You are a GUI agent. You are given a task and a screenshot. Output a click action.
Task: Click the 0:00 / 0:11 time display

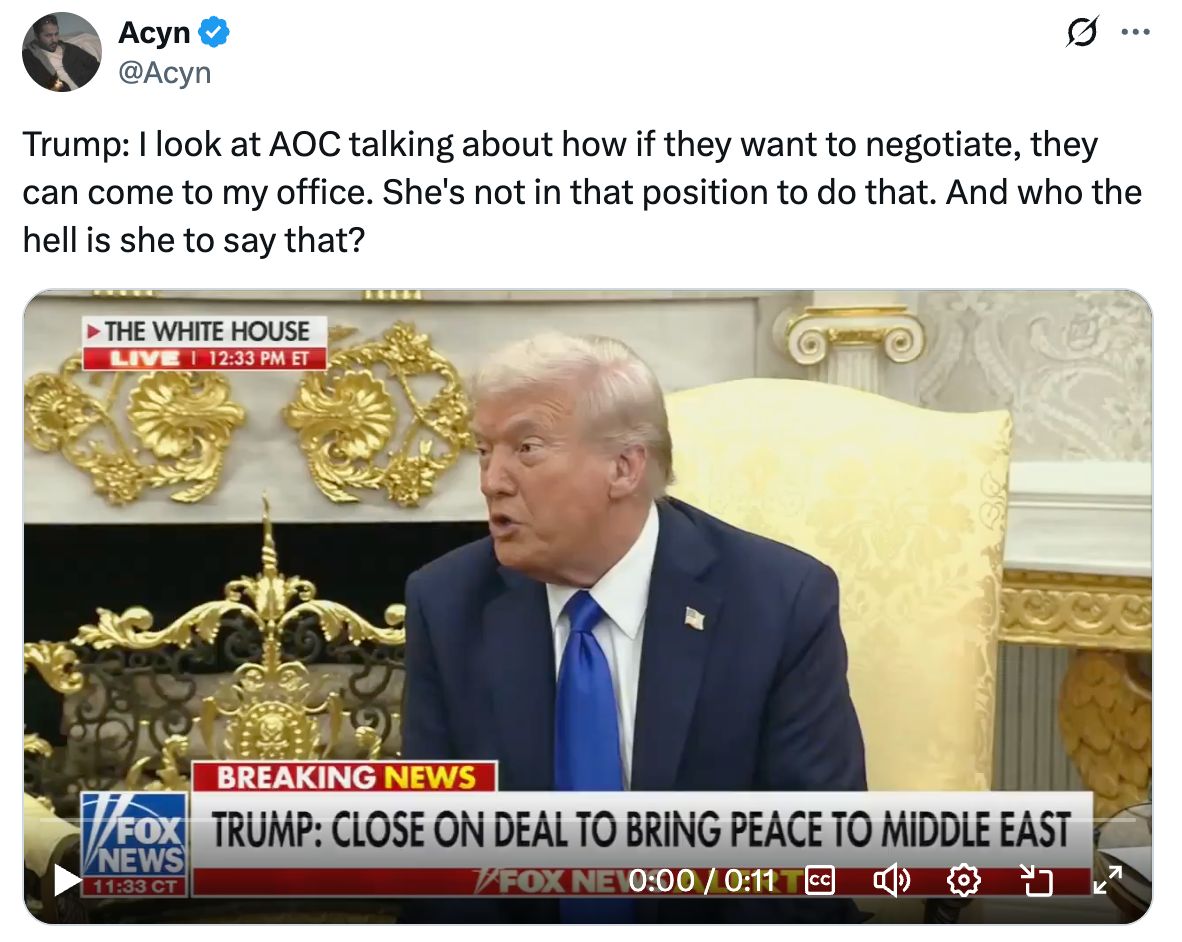tap(702, 880)
